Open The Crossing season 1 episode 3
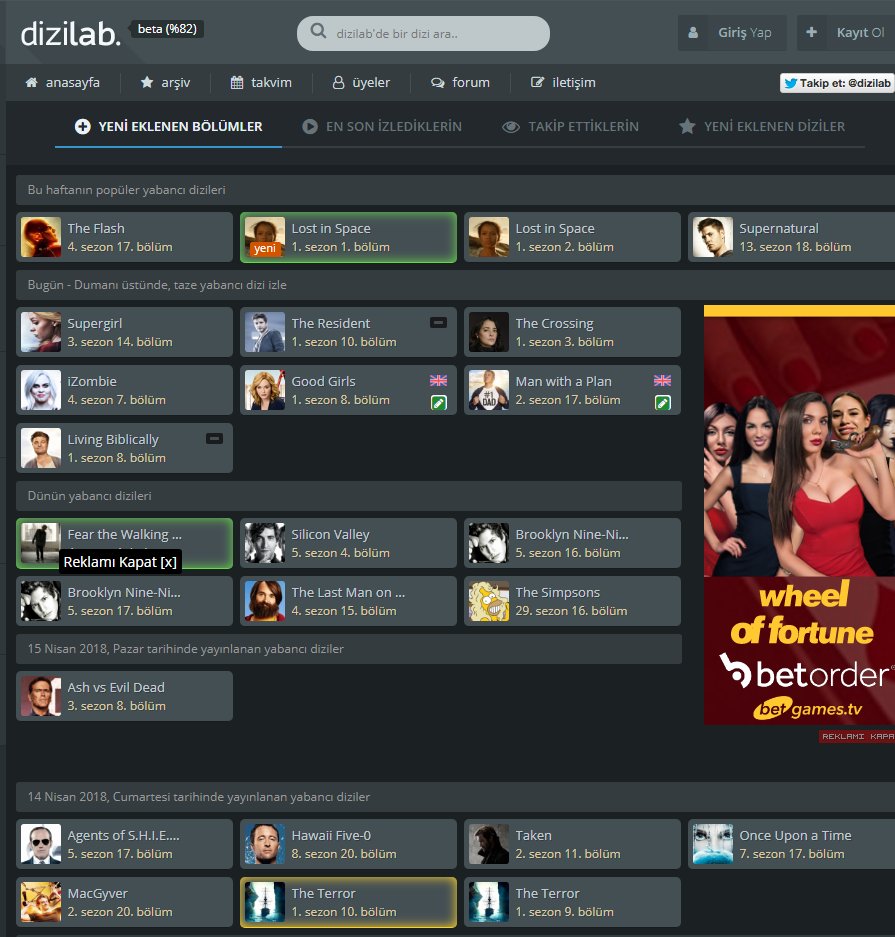 [x=572, y=332]
